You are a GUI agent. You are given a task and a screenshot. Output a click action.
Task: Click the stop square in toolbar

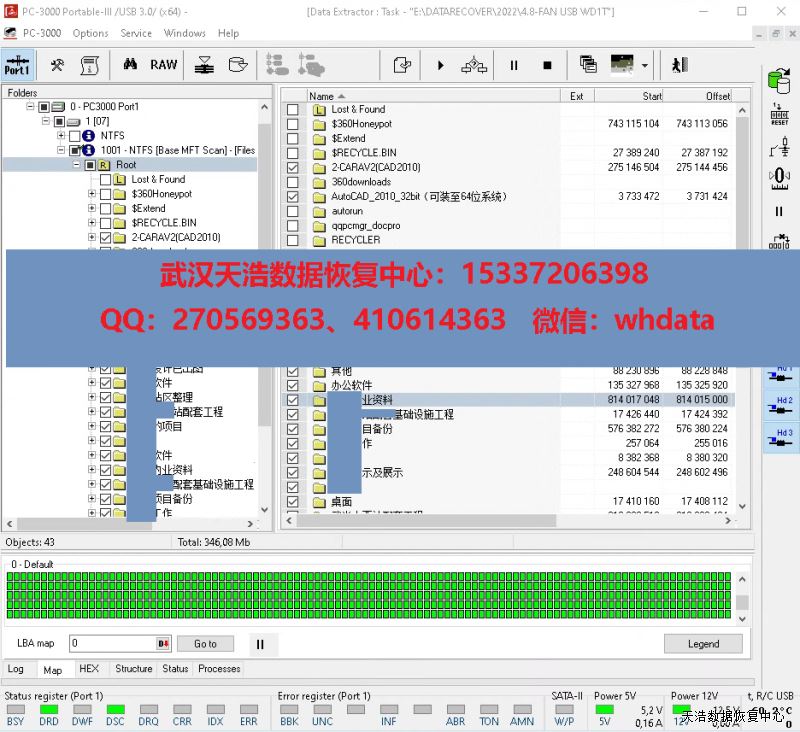[547, 65]
